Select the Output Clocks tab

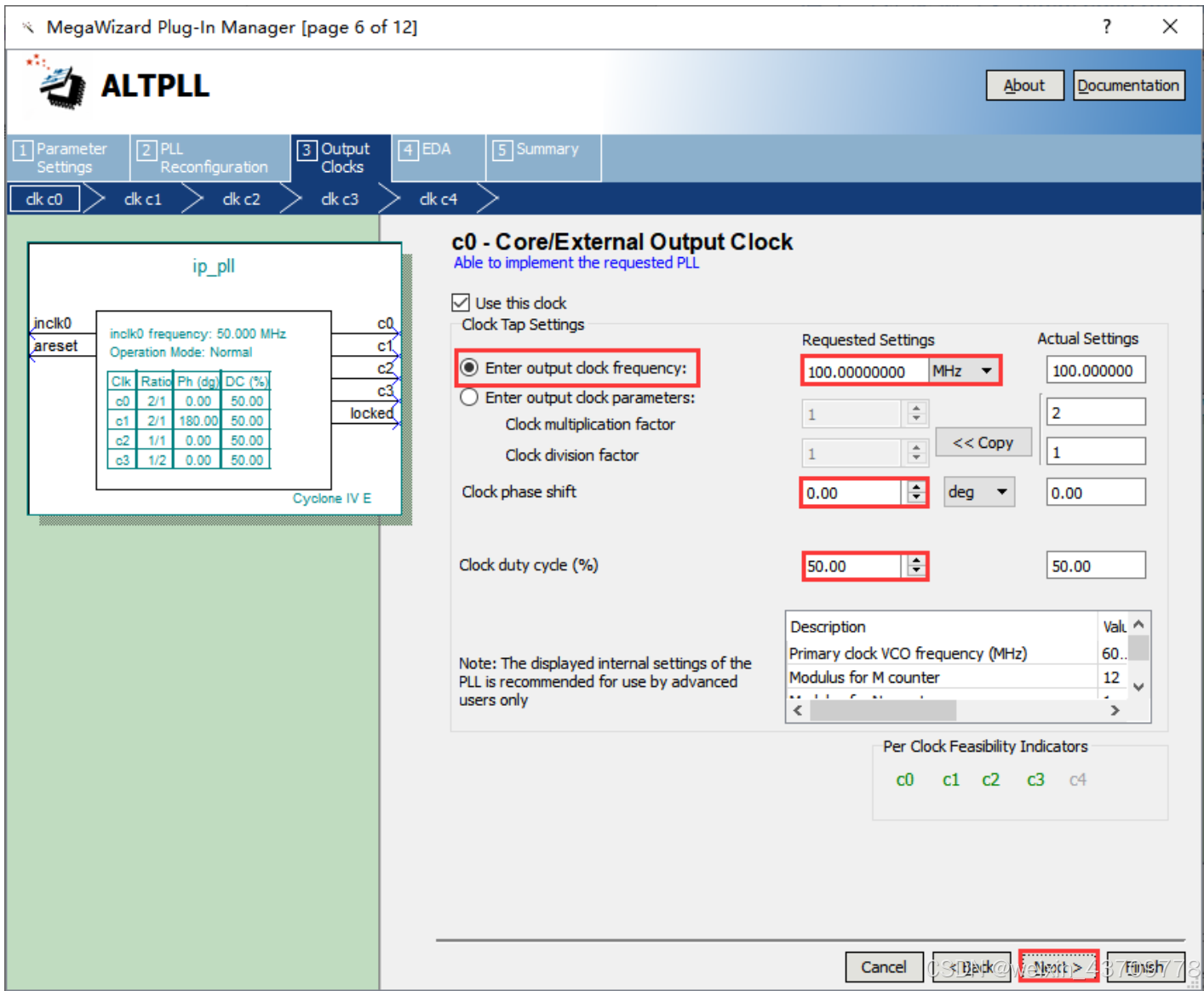pos(341,158)
